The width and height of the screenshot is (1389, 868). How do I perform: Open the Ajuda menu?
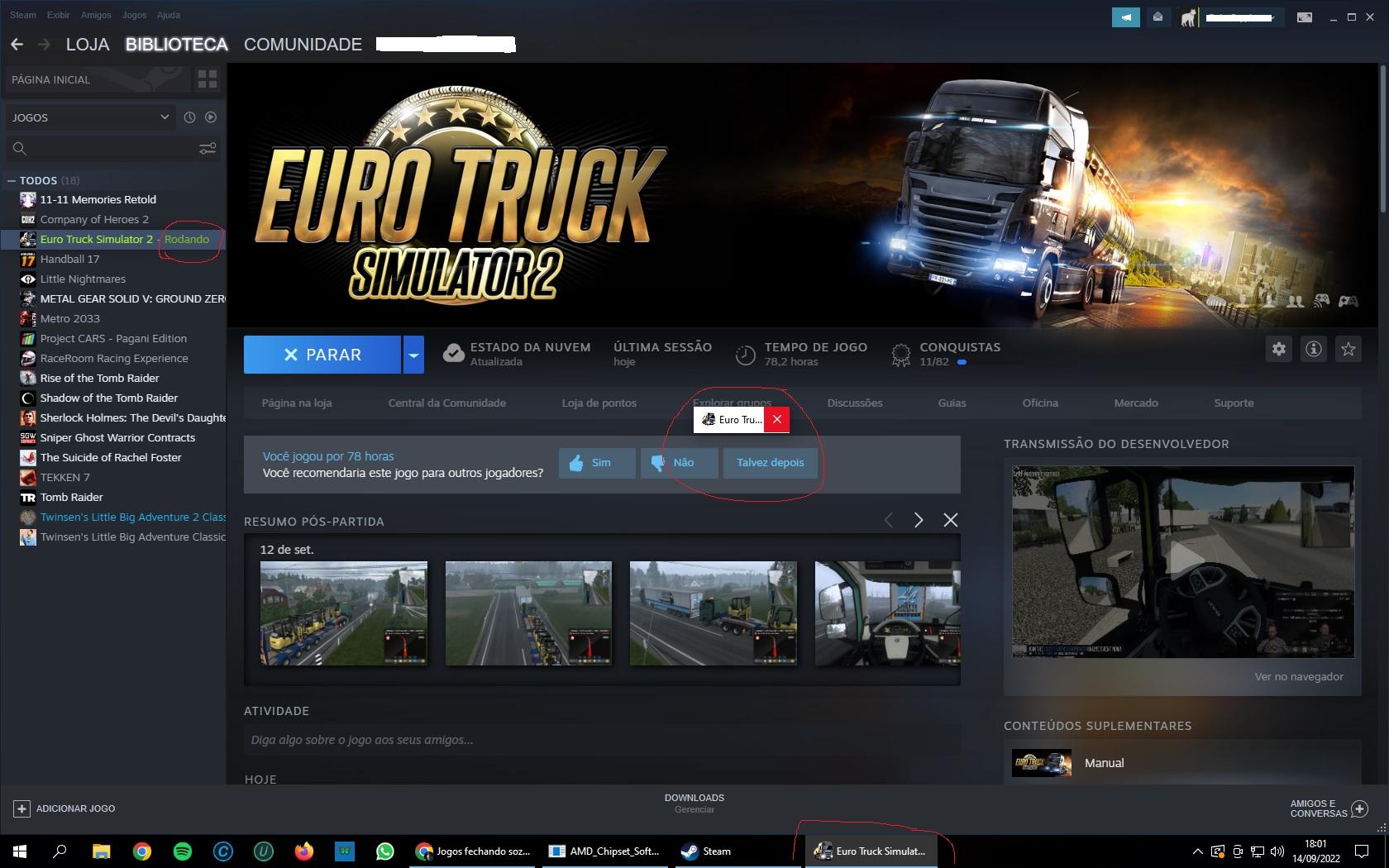point(169,15)
